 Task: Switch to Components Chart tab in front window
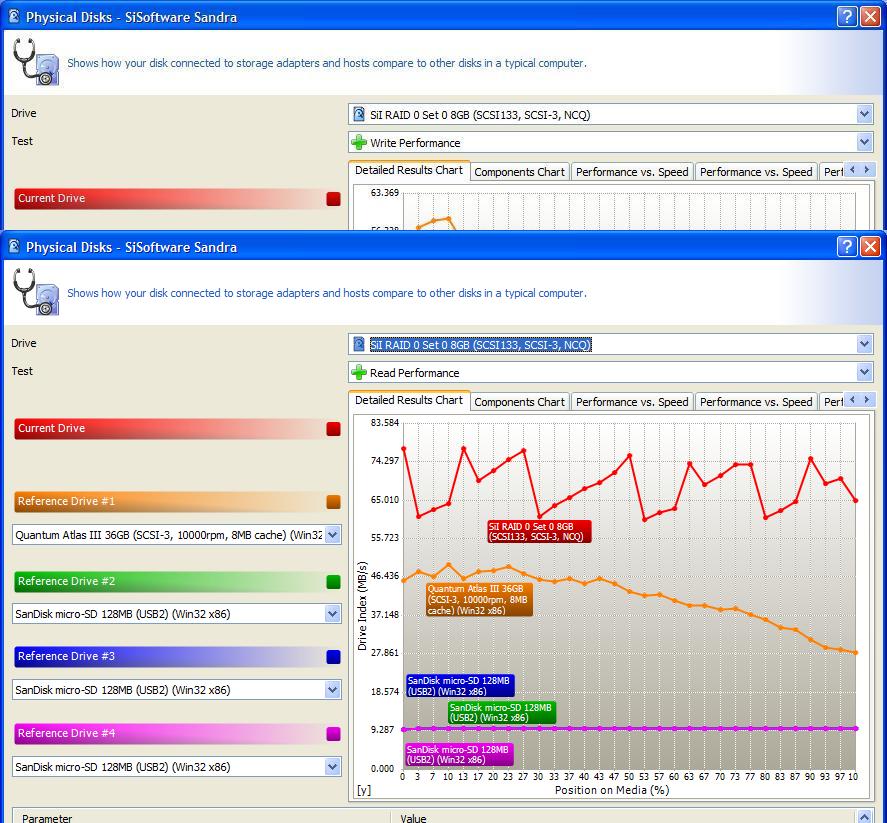coord(519,402)
